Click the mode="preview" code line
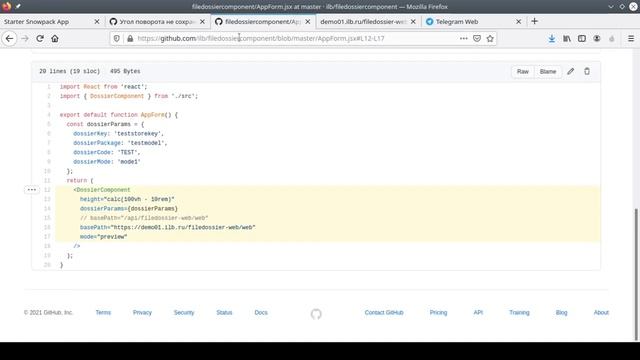The width and height of the screenshot is (640, 360). [x=104, y=237]
